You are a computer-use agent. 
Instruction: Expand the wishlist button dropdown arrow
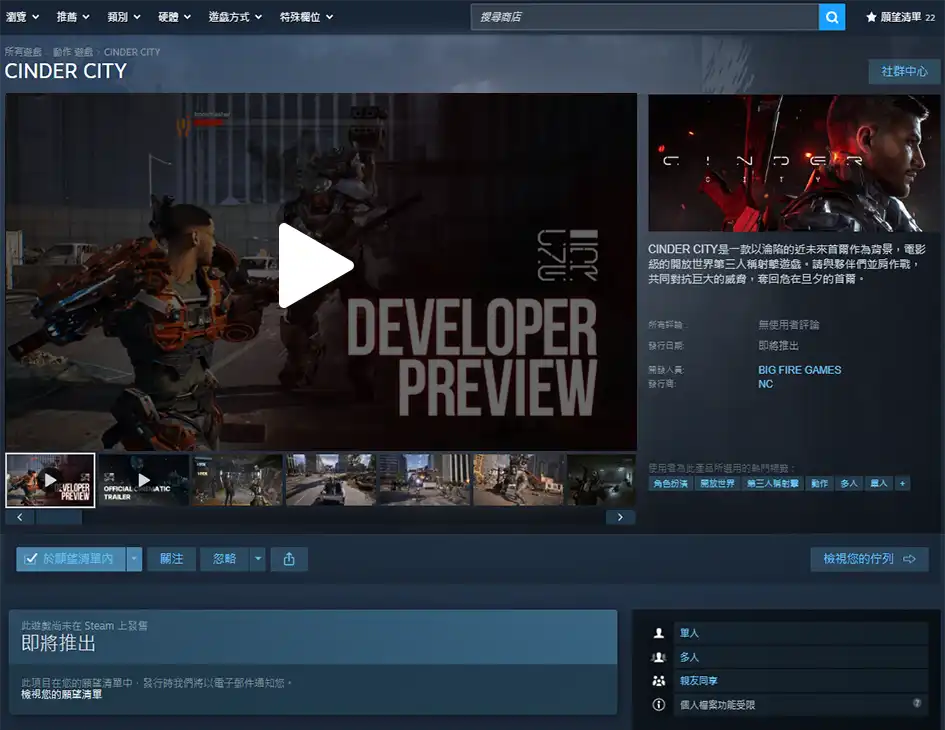click(x=134, y=559)
